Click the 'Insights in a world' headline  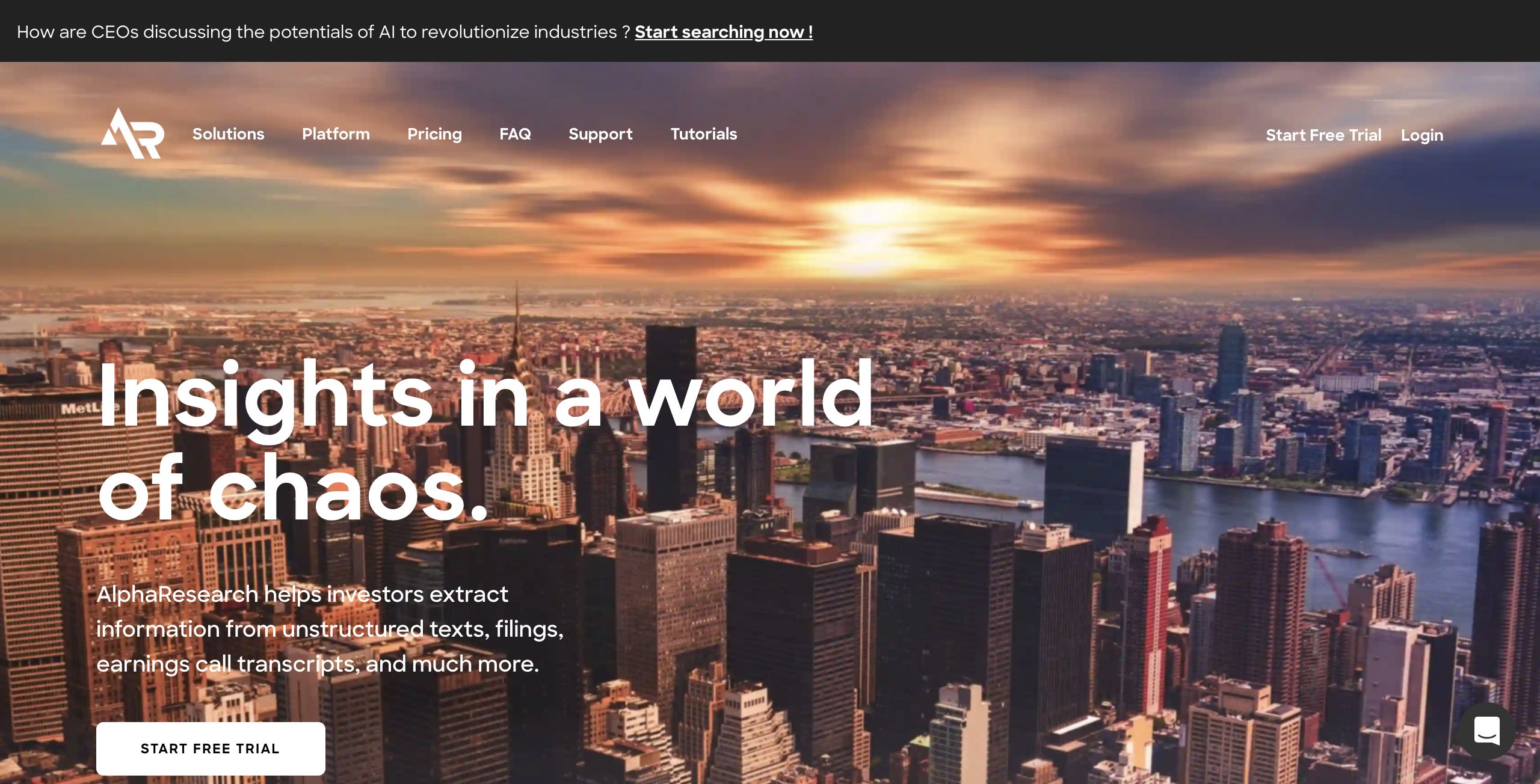(x=485, y=397)
